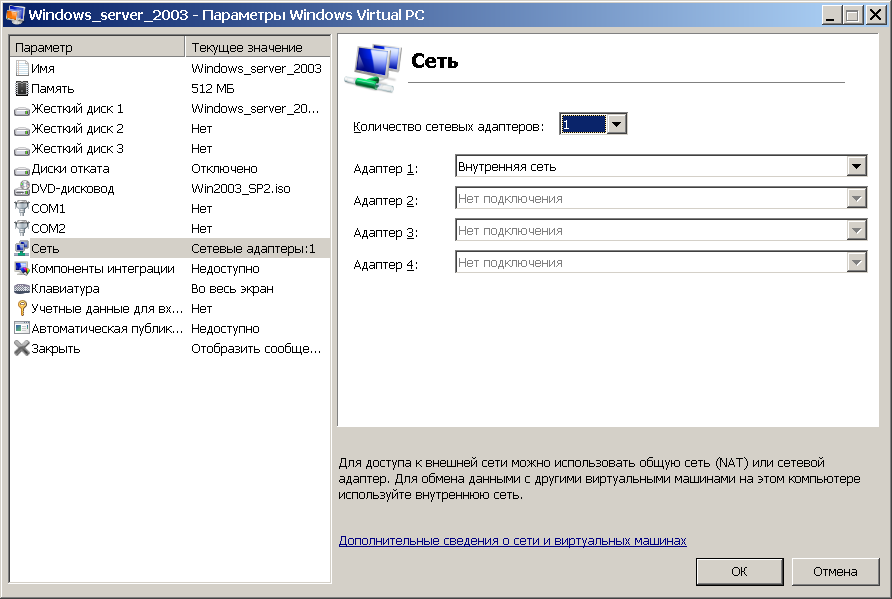
Task: Click the Windows_server_20... hard disk 1 value
Action: pos(255,108)
